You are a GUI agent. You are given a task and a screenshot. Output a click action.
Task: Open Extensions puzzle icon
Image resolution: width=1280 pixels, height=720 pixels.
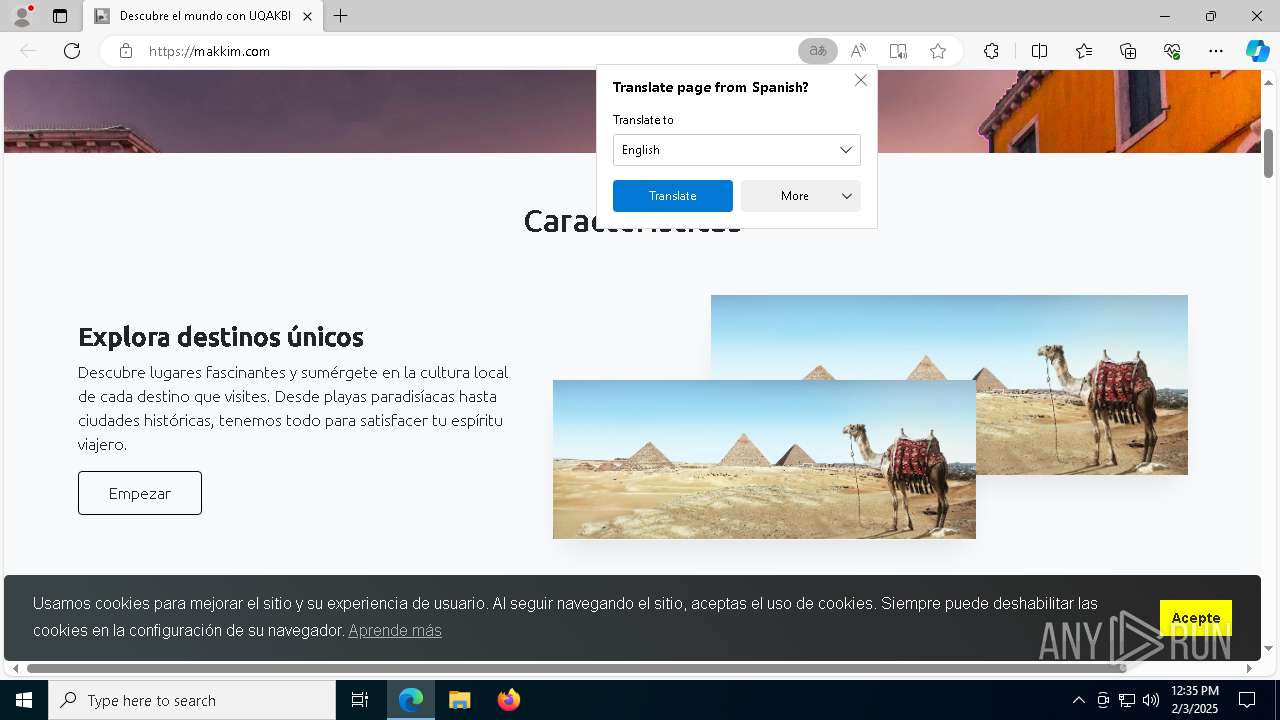point(991,51)
